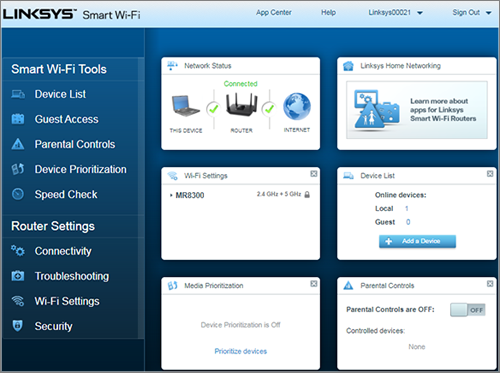Click the Device List widget header icon
Image resolution: width=500 pixels, height=373 pixels.
(348, 176)
